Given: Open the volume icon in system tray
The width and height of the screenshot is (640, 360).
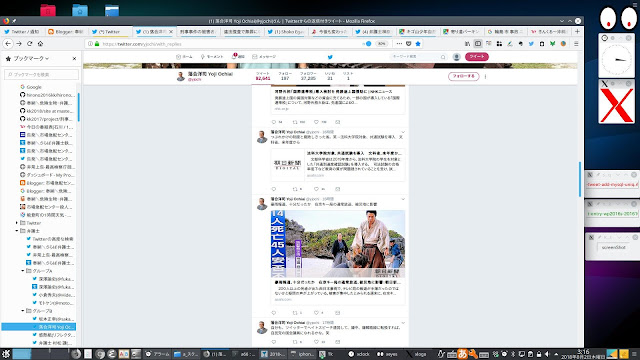Looking at the screenshot, I should 547,354.
